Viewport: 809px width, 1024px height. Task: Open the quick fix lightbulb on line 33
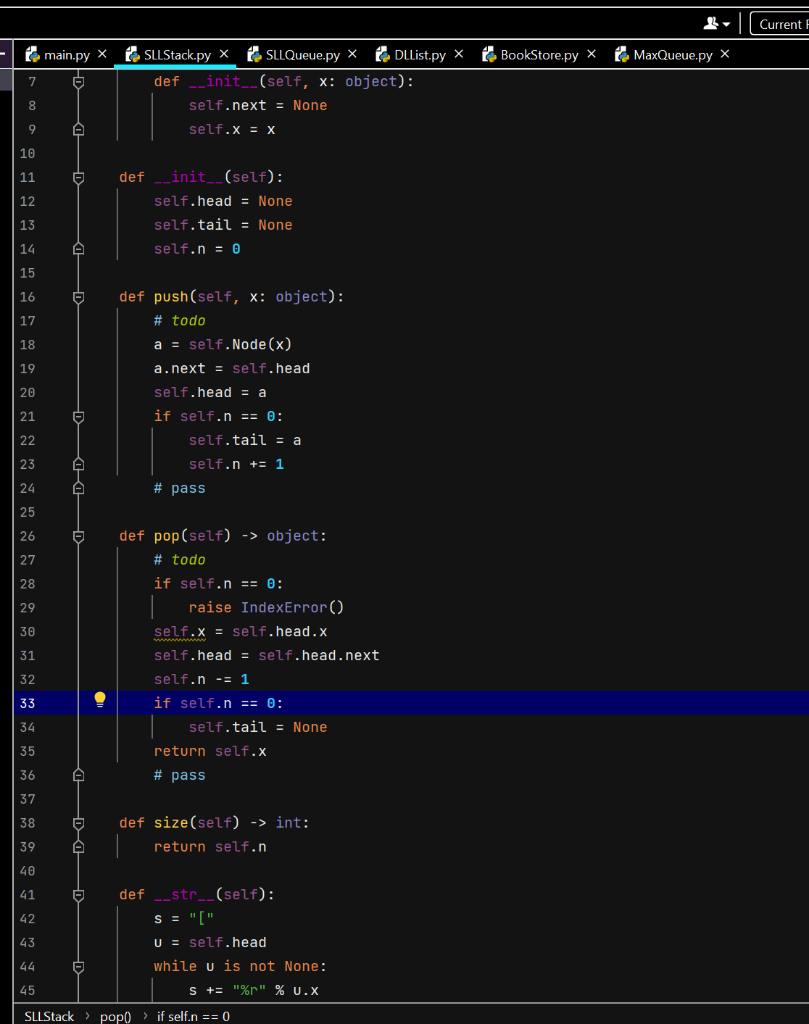pos(99,700)
